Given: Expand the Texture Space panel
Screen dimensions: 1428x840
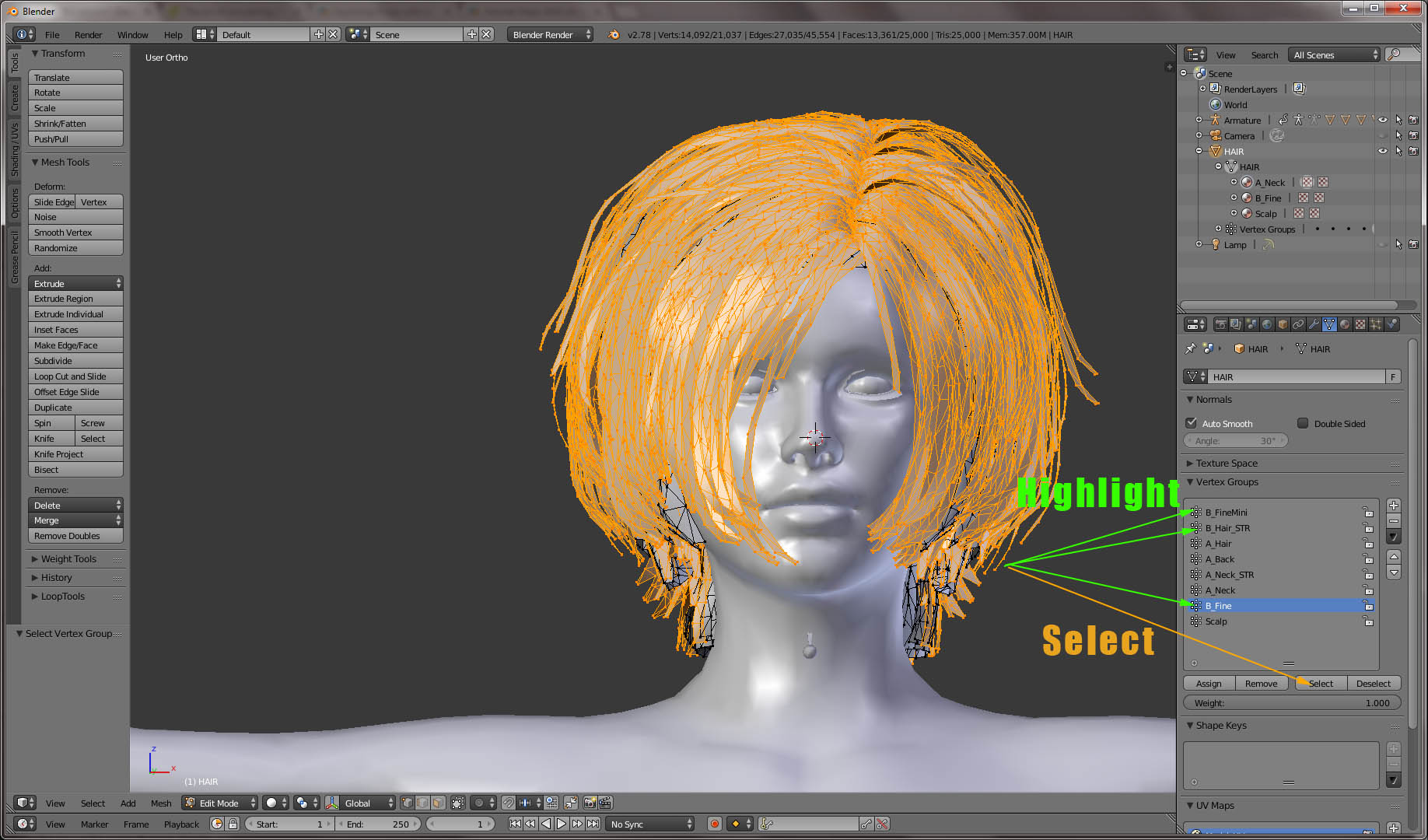Looking at the screenshot, I should [x=1226, y=463].
